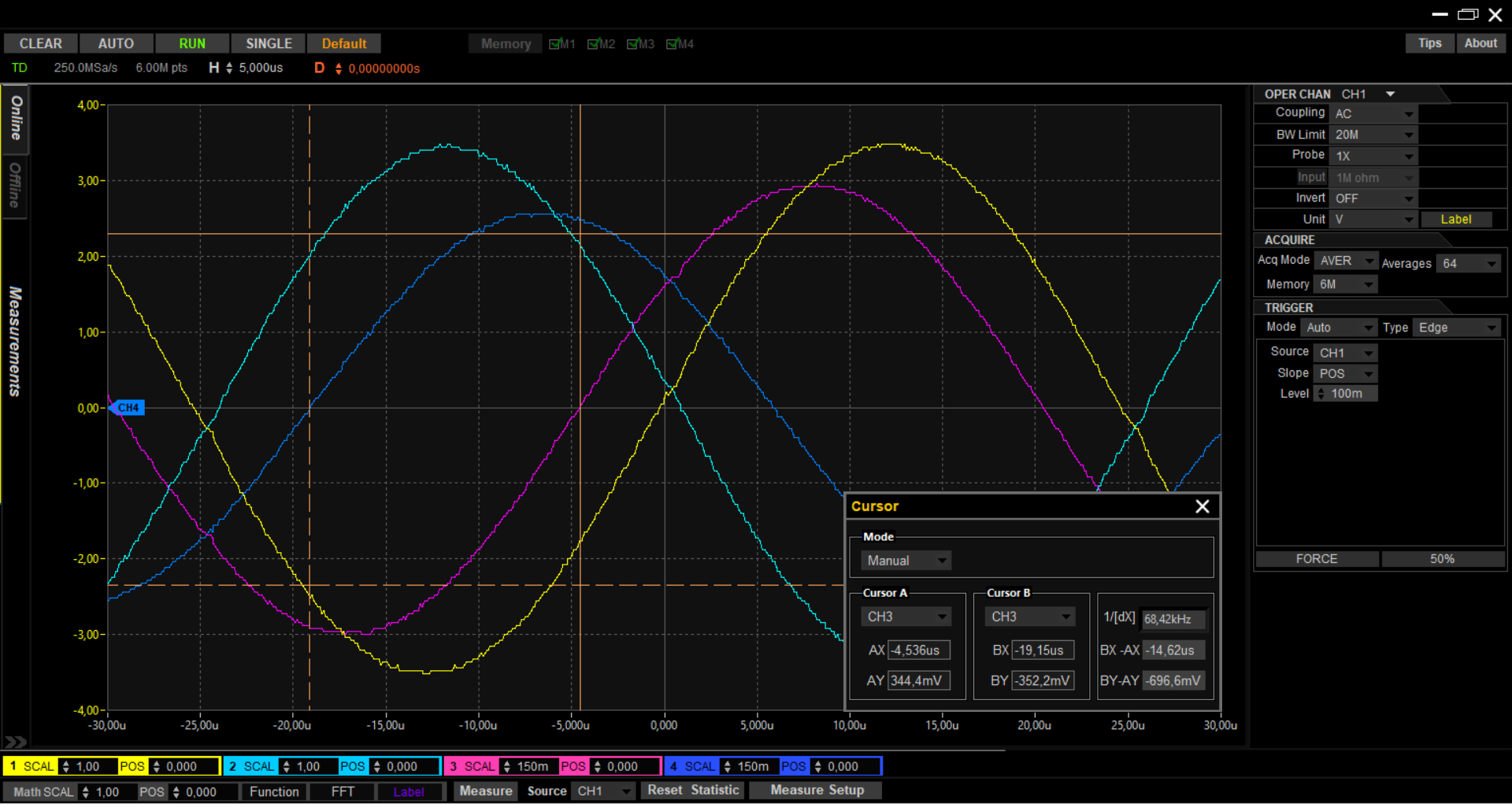The image size is (1512, 804).
Task: Open the Measurements side tab
Action: 15,341
